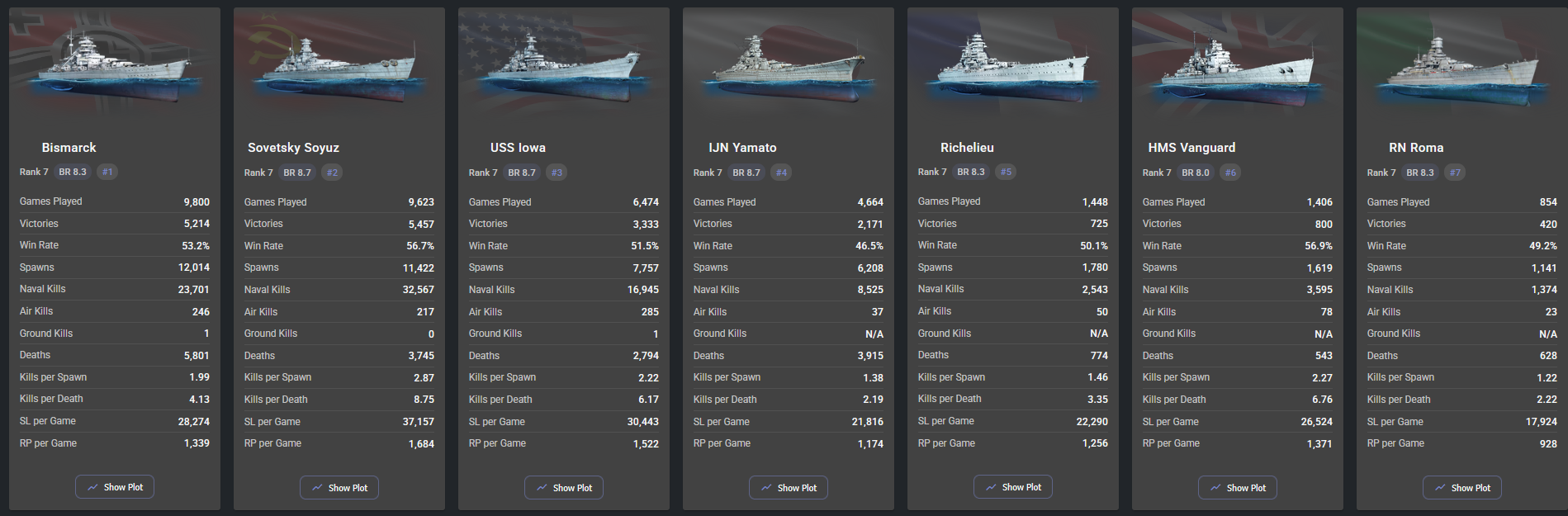Click the Richelieu ship name title
The image size is (1568, 516).
point(967,148)
